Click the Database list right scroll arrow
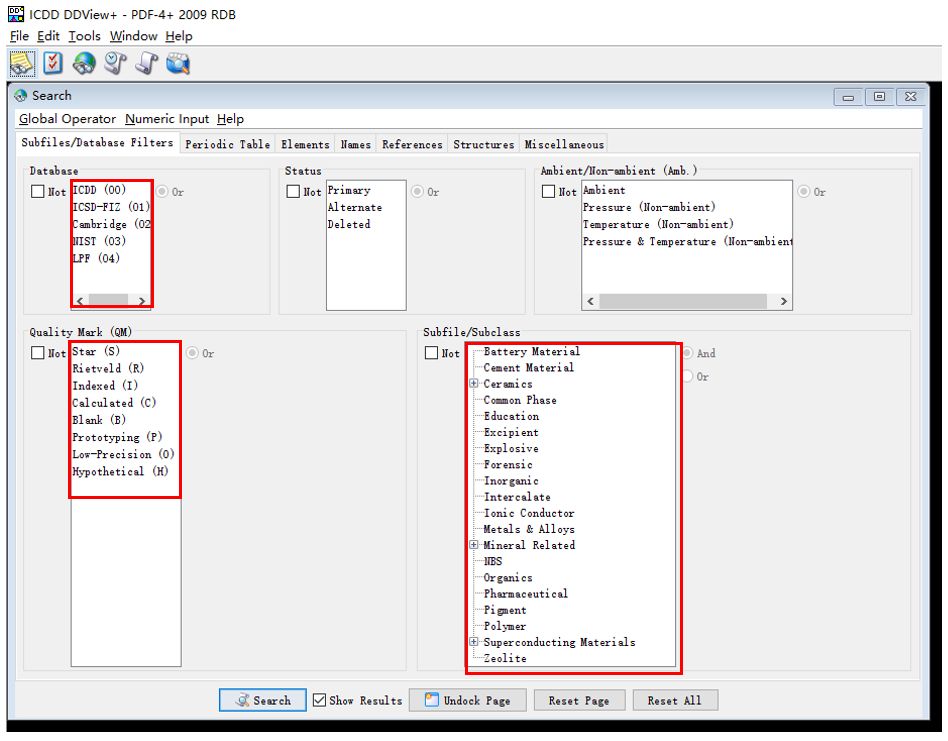This screenshot has height=741, width=948. (x=141, y=300)
